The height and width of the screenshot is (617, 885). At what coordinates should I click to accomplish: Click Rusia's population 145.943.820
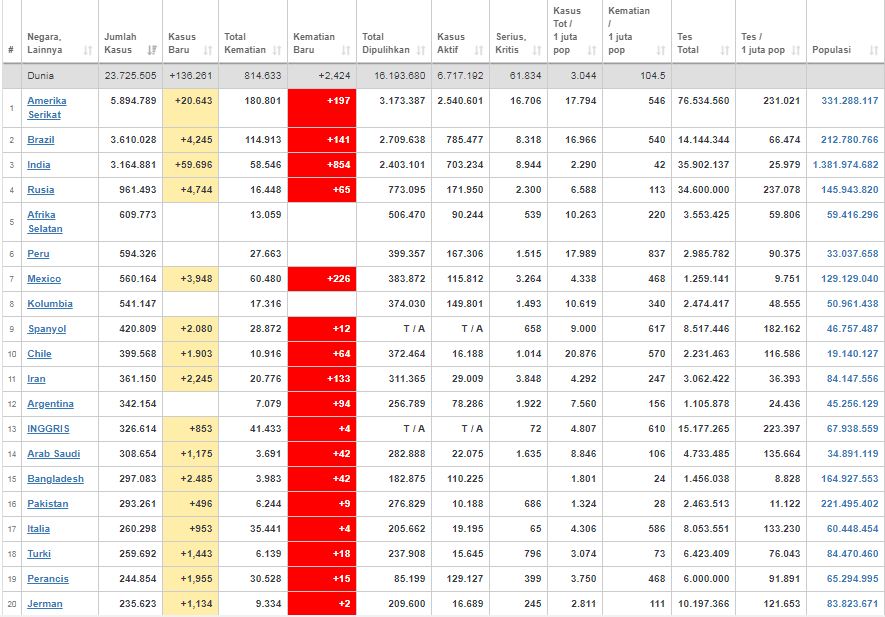click(x=849, y=190)
